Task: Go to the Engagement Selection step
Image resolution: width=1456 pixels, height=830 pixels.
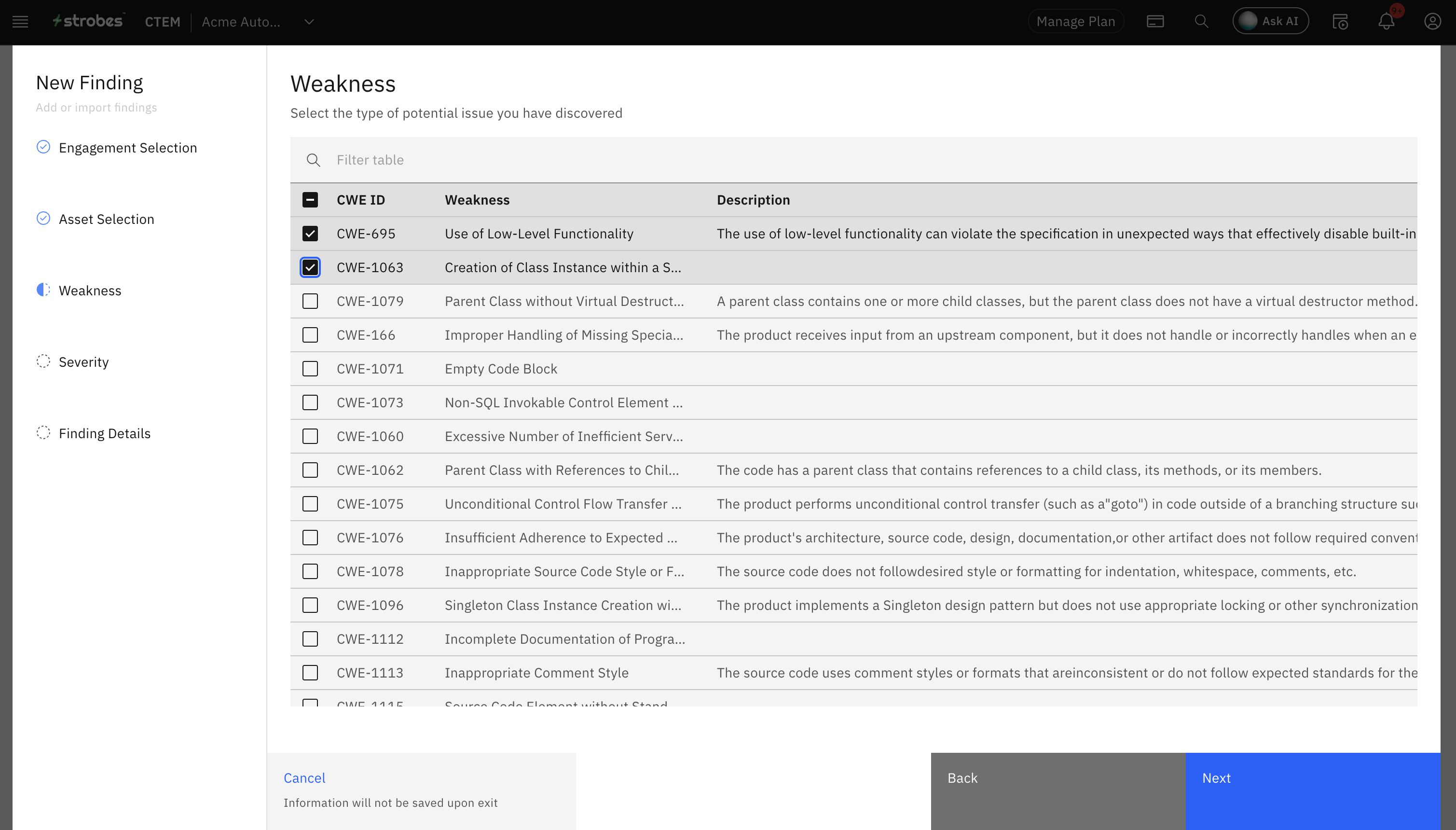Action: [128, 148]
